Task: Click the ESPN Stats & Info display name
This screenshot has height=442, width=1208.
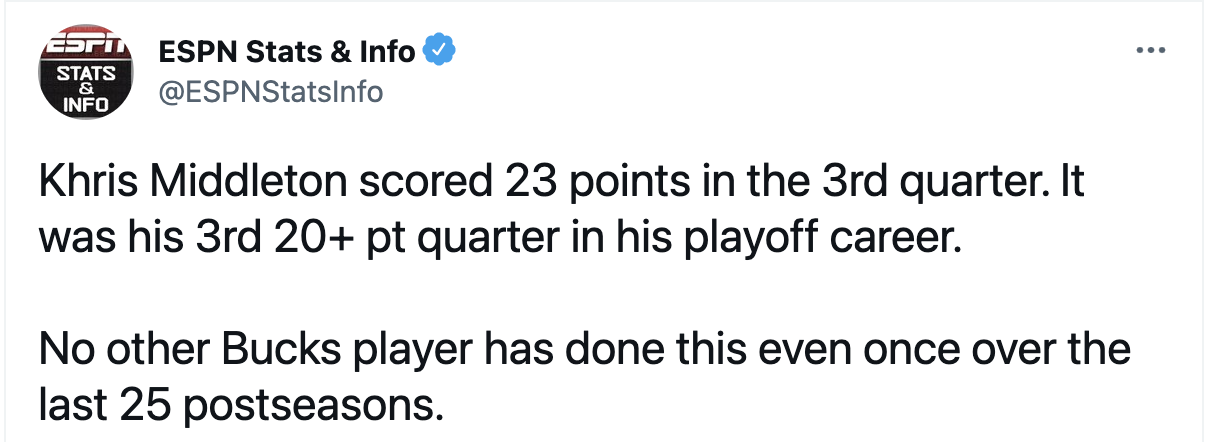Action: [x=286, y=51]
